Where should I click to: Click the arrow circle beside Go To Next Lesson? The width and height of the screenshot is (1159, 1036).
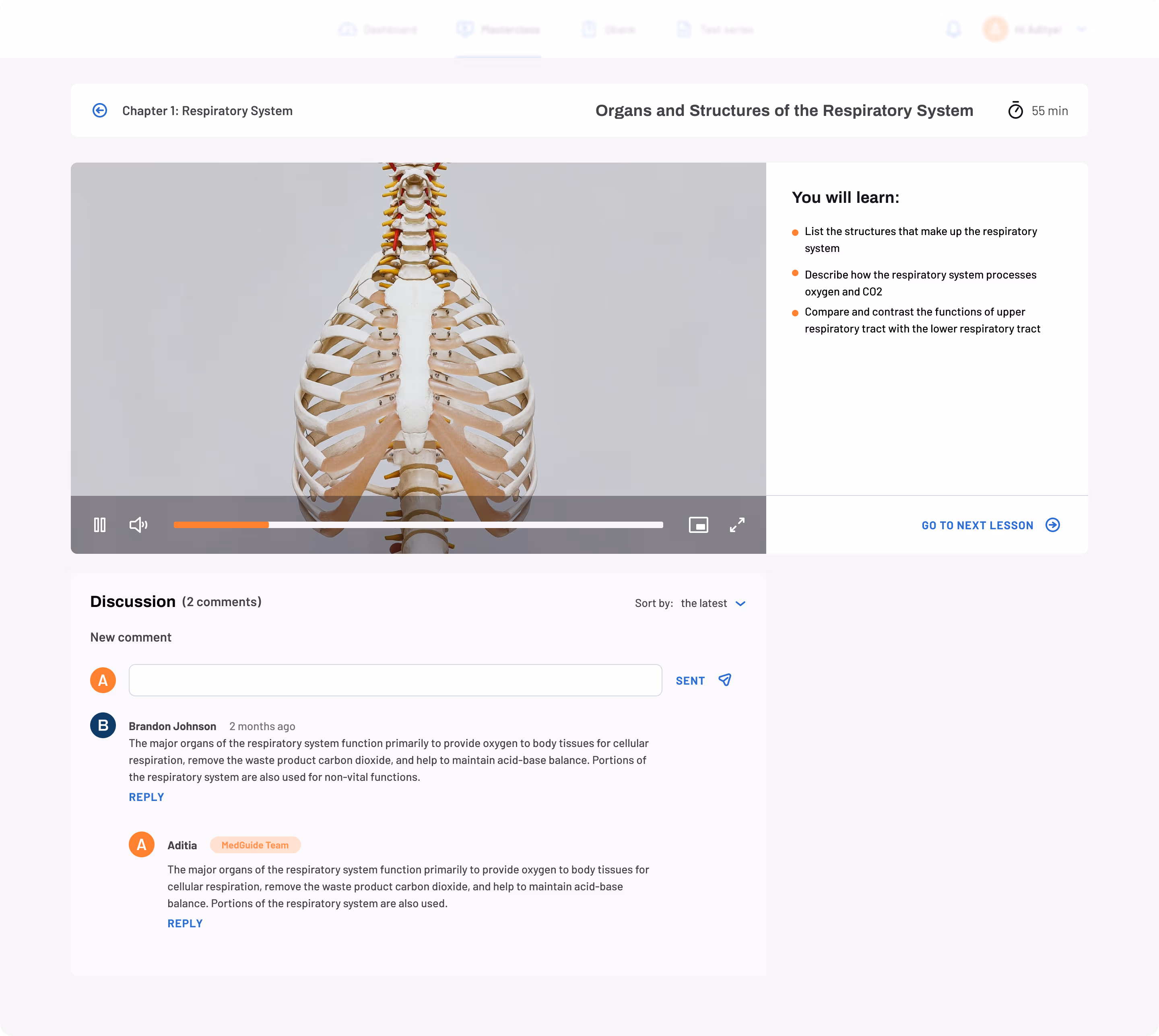(1053, 525)
